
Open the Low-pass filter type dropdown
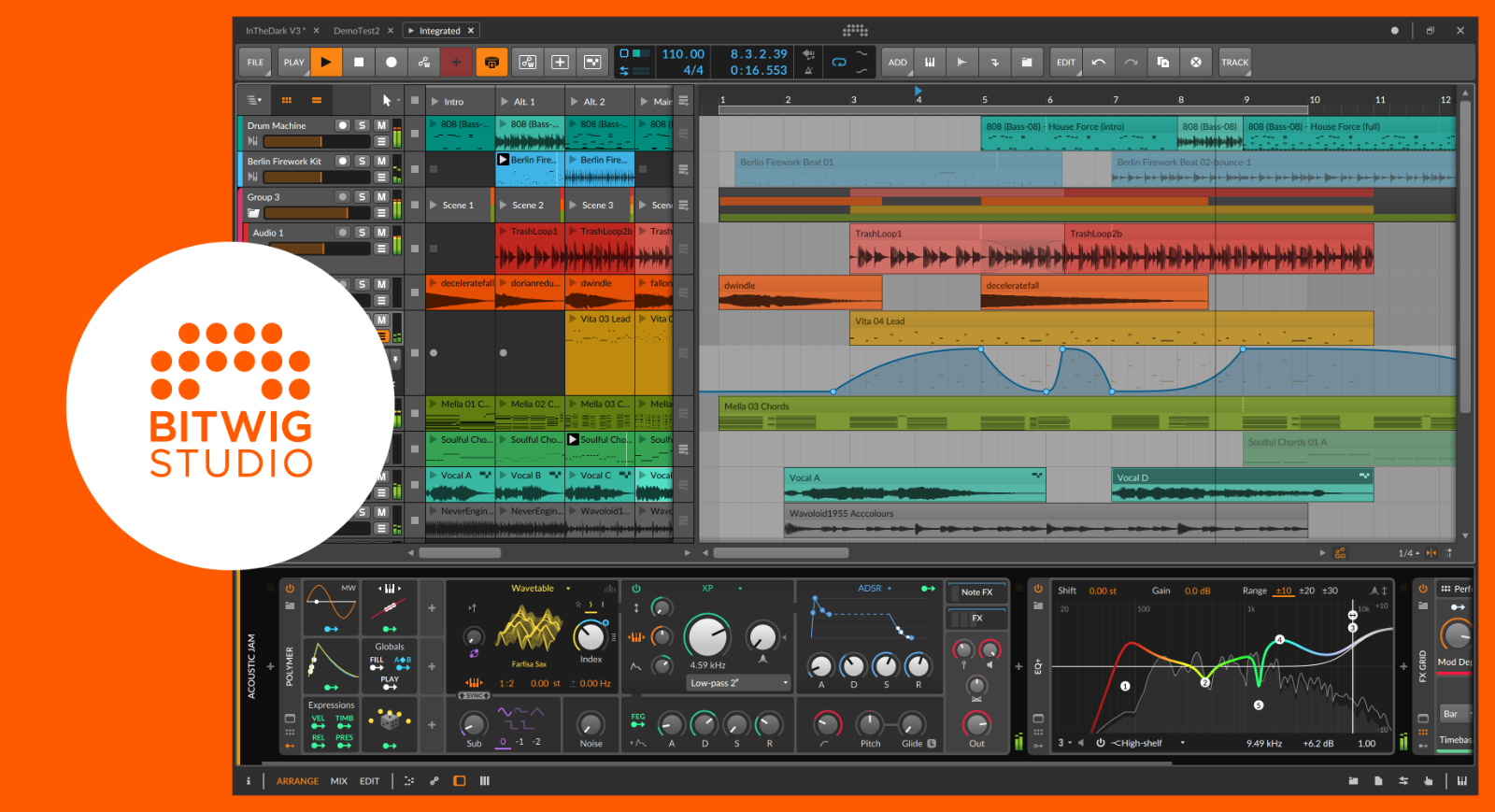[x=739, y=683]
